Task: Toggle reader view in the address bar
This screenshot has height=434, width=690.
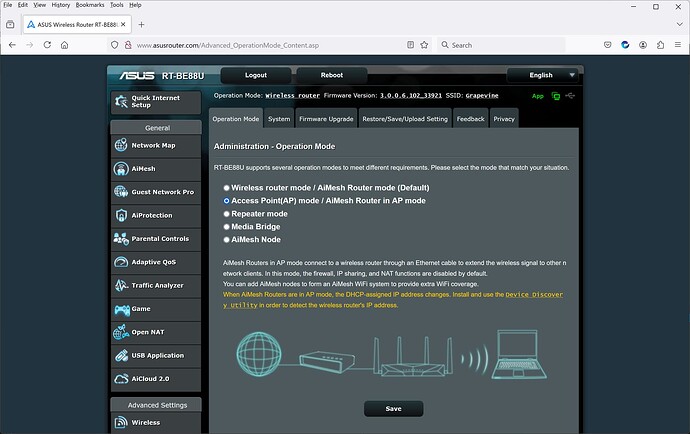Action: coord(410,45)
